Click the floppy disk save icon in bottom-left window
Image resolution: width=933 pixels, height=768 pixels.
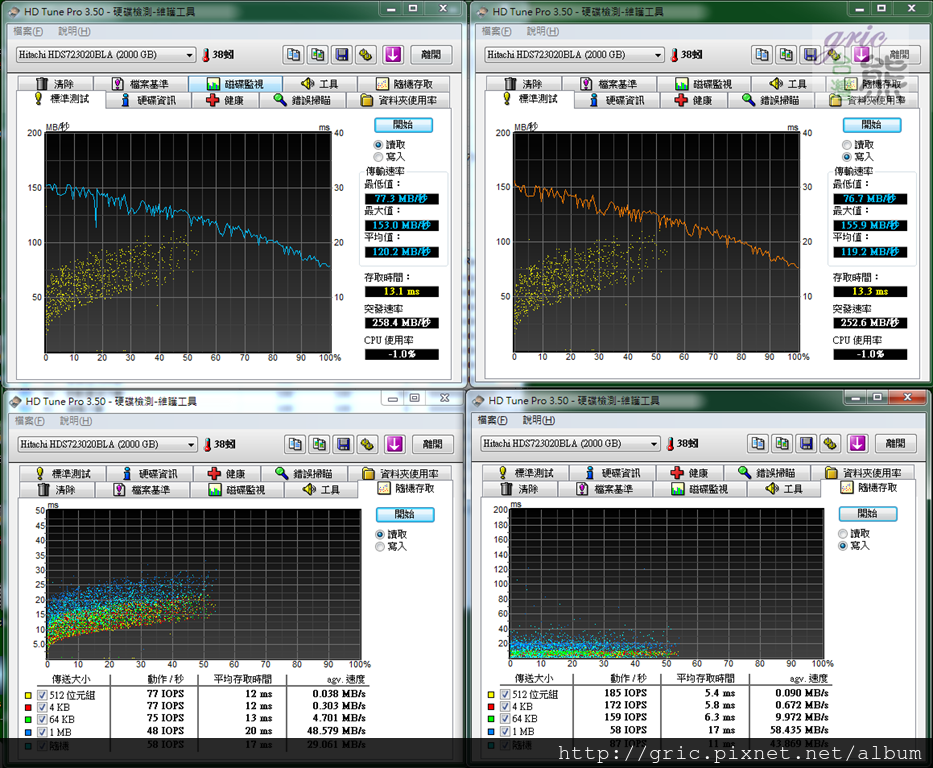[x=343, y=444]
